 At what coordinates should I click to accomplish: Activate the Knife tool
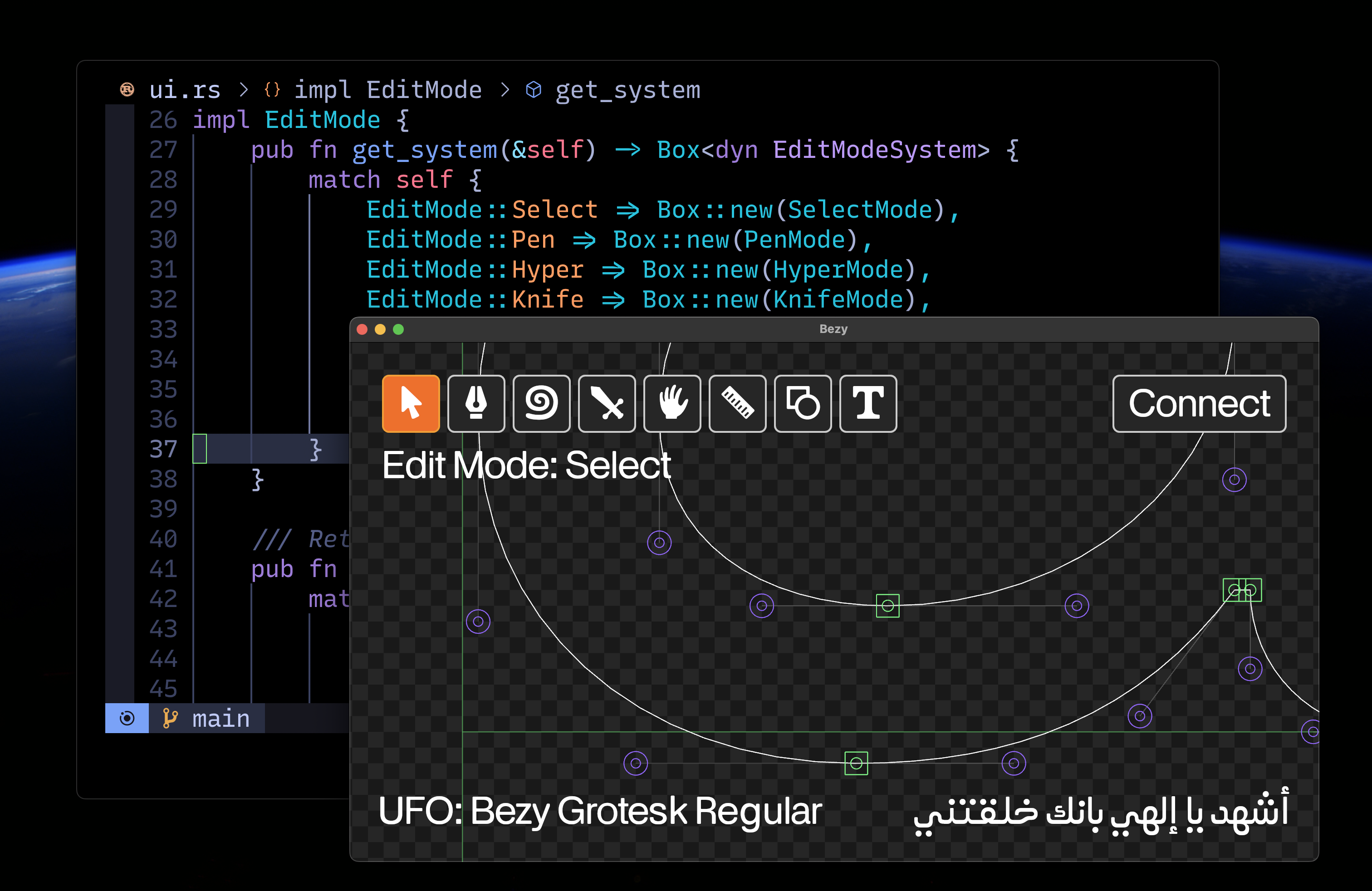point(607,403)
